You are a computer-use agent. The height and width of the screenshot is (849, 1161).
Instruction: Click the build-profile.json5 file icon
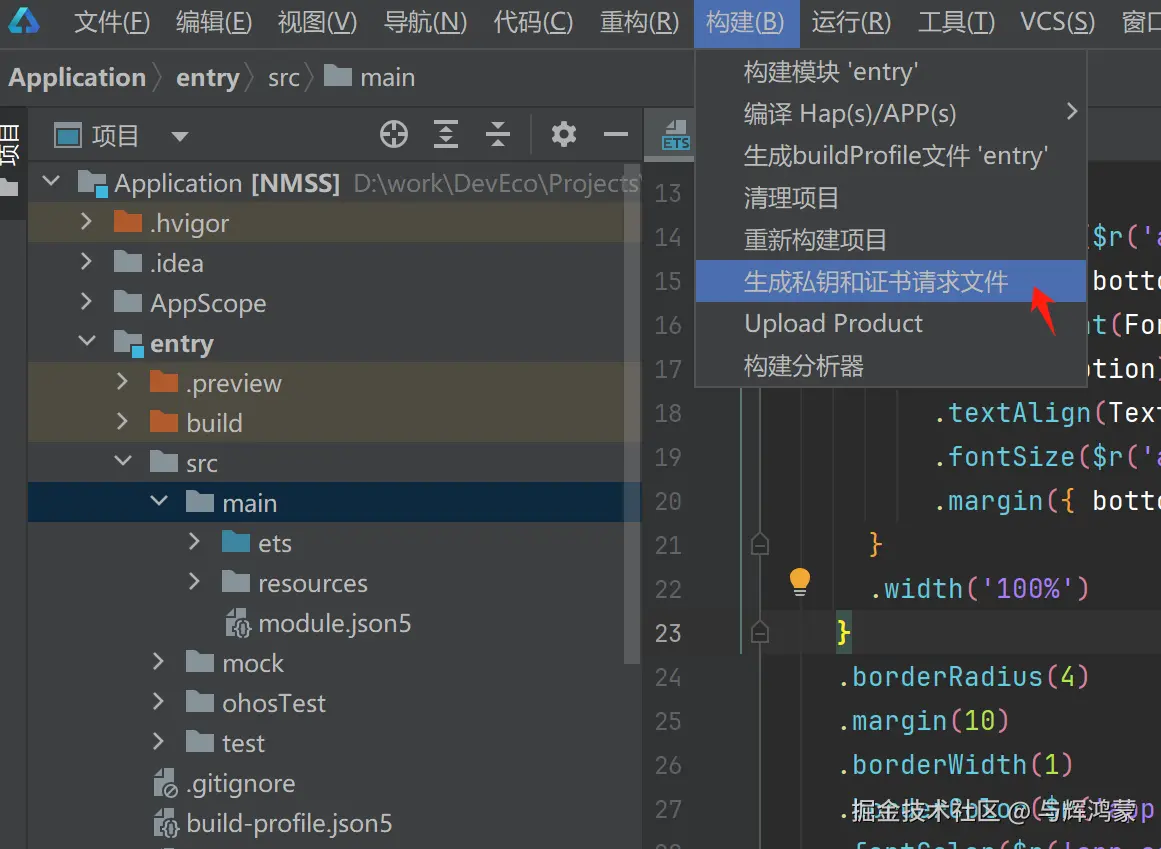click(166, 823)
